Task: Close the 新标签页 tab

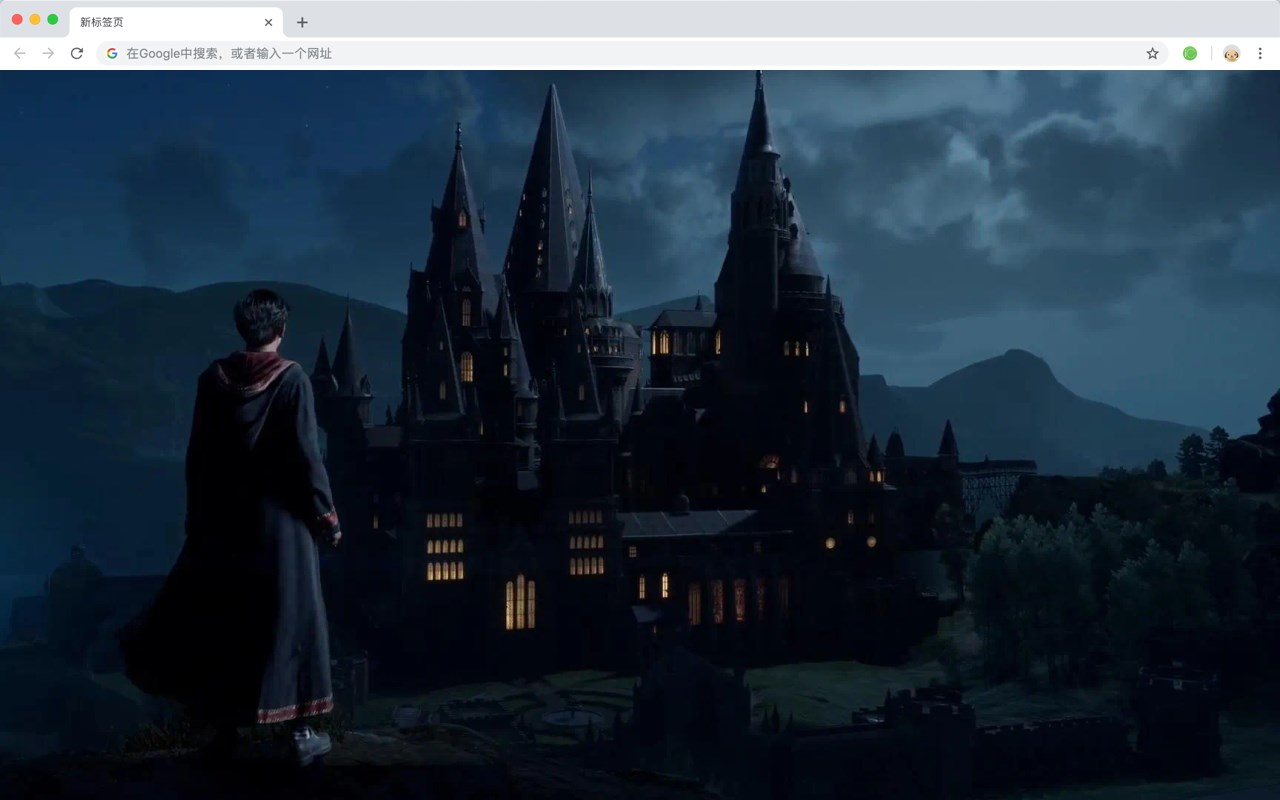Action: (x=268, y=22)
